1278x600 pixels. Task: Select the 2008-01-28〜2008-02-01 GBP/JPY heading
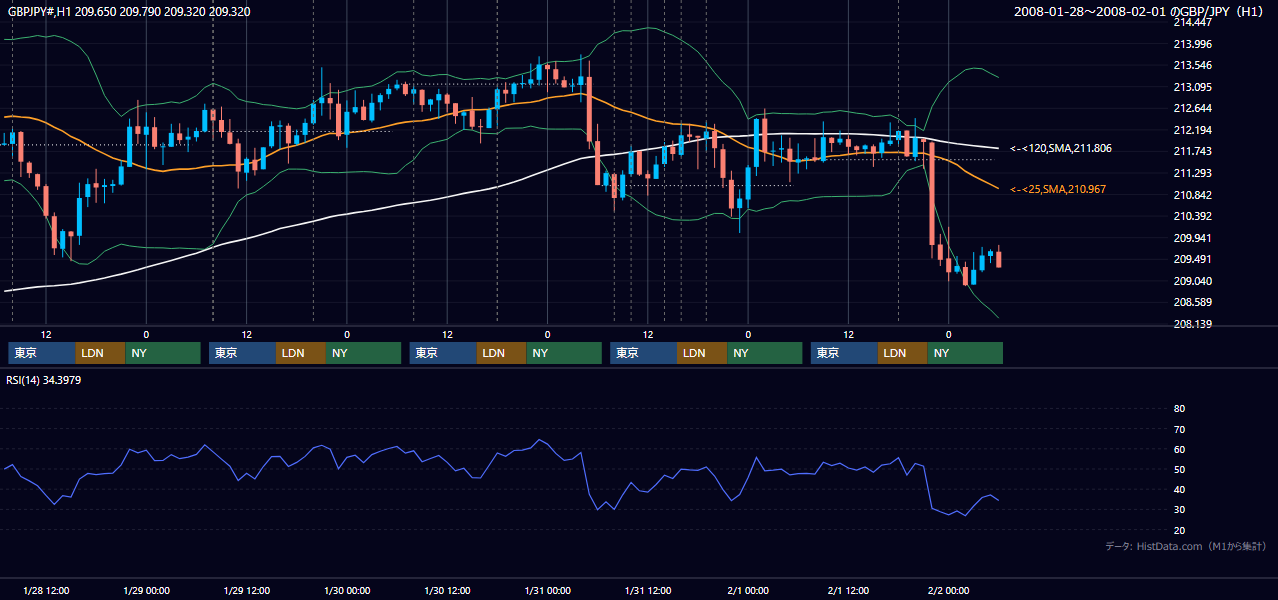coord(1141,12)
